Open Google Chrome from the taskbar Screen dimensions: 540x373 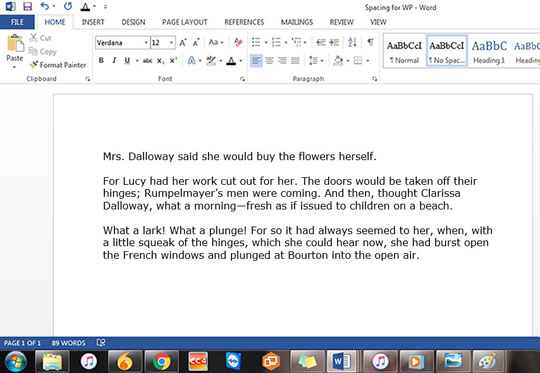162,362
